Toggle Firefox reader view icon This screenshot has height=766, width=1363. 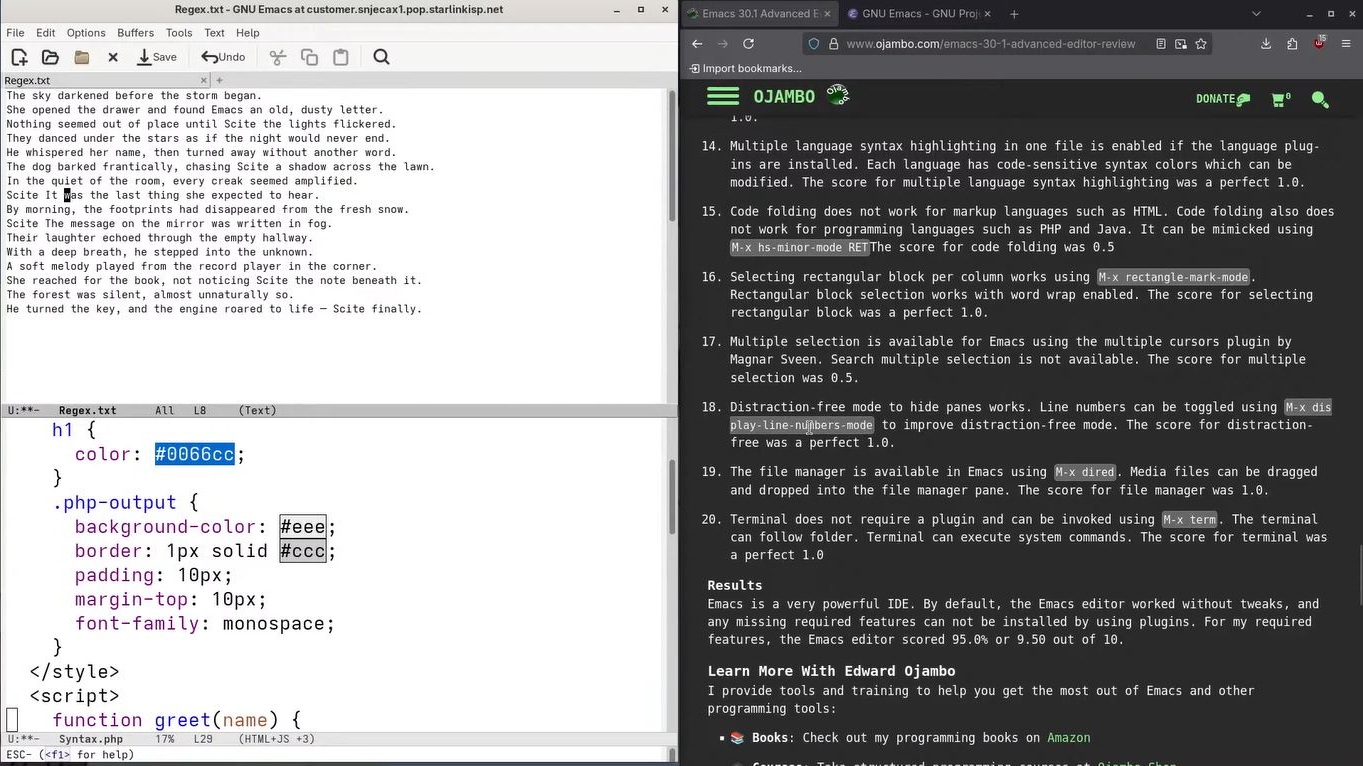click(x=1160, y=44)
